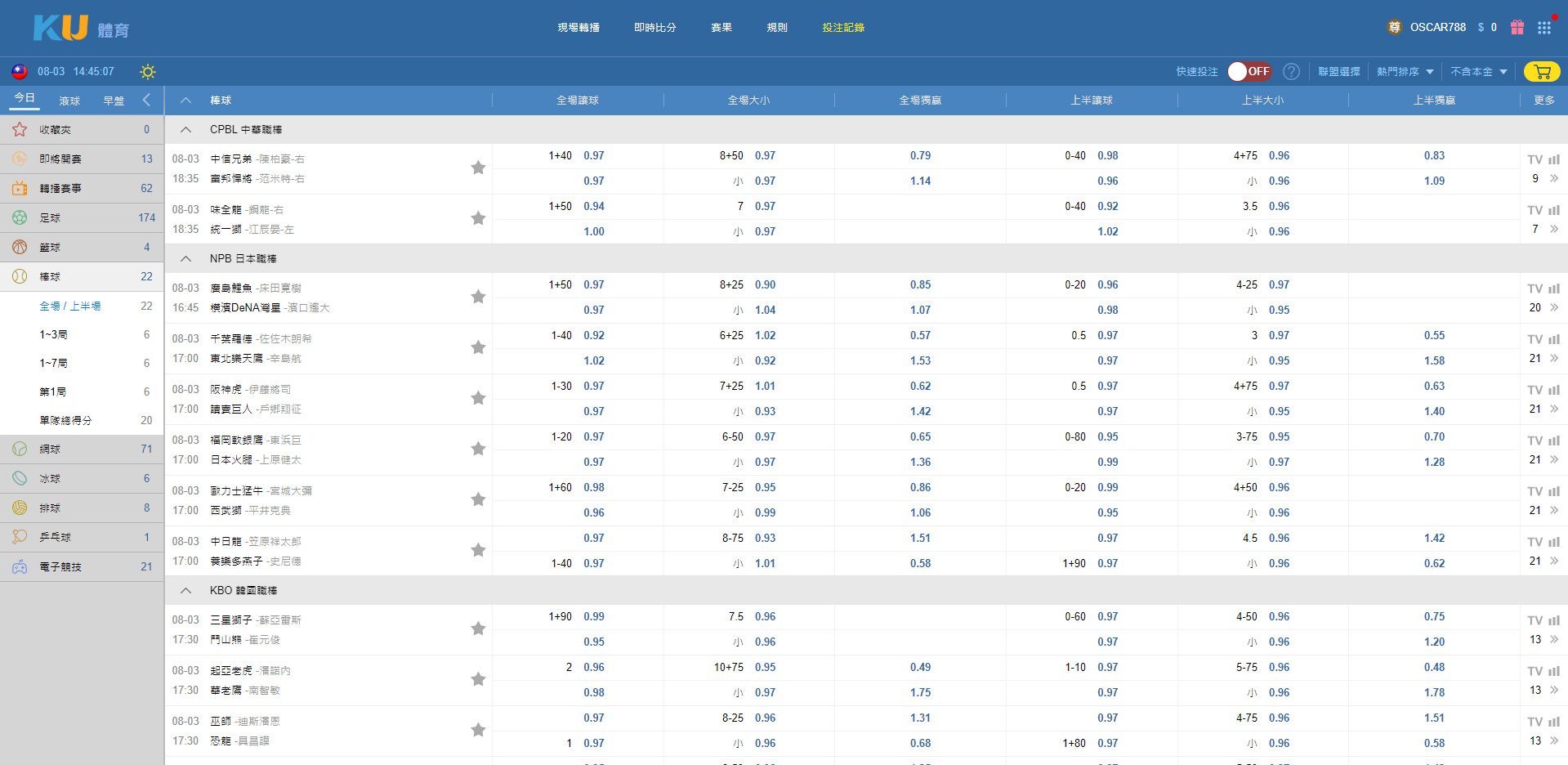This screenshot has height=765, width=1568.
Task: Switch to the 早盤 tab
Action: pyautogui.click(x=114, y=101)
